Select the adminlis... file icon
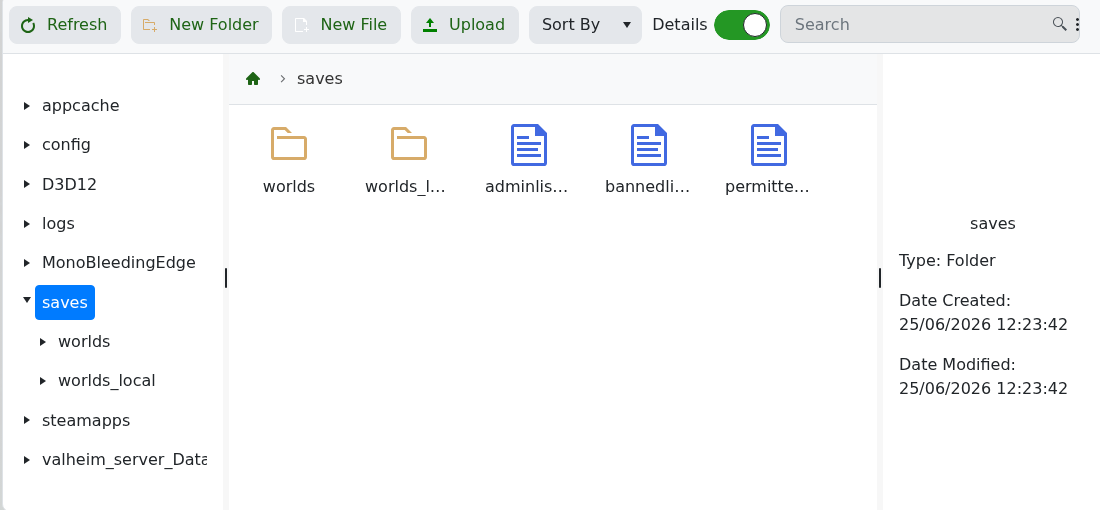 coord(529,145)
